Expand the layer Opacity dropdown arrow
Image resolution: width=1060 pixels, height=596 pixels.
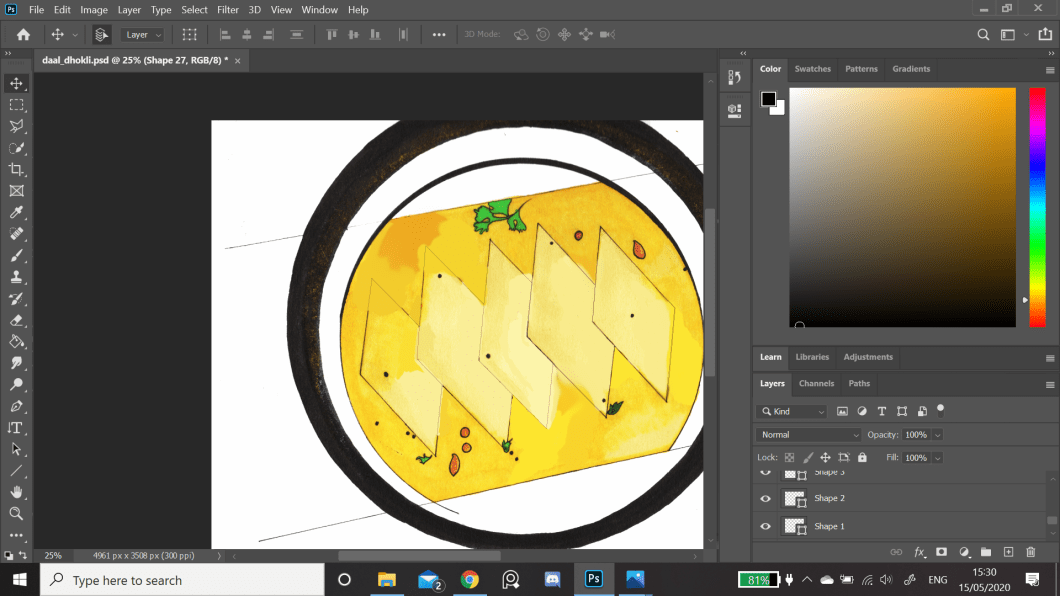pos(937,435)
